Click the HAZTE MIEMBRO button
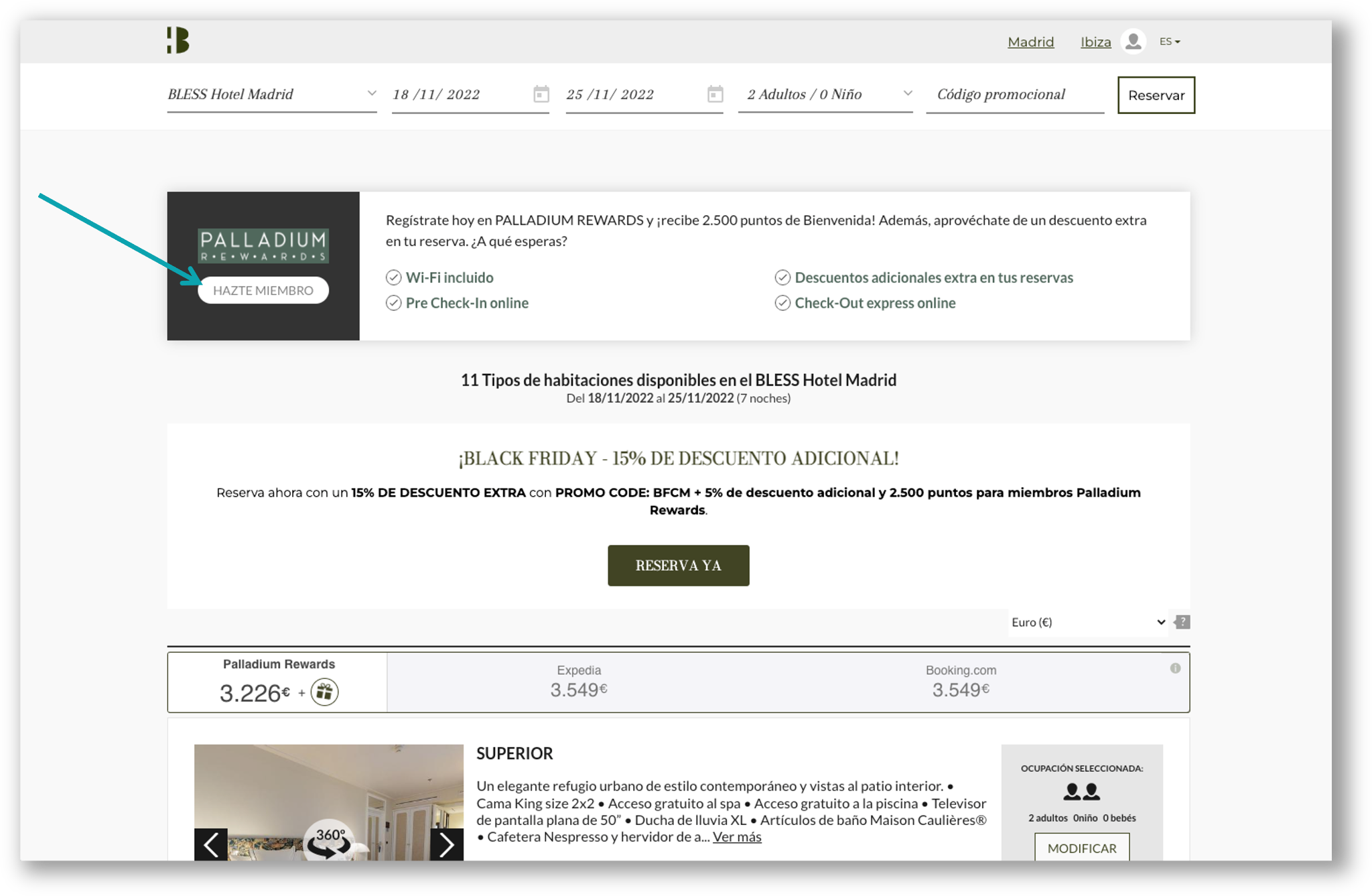 (x=263, y=290)
